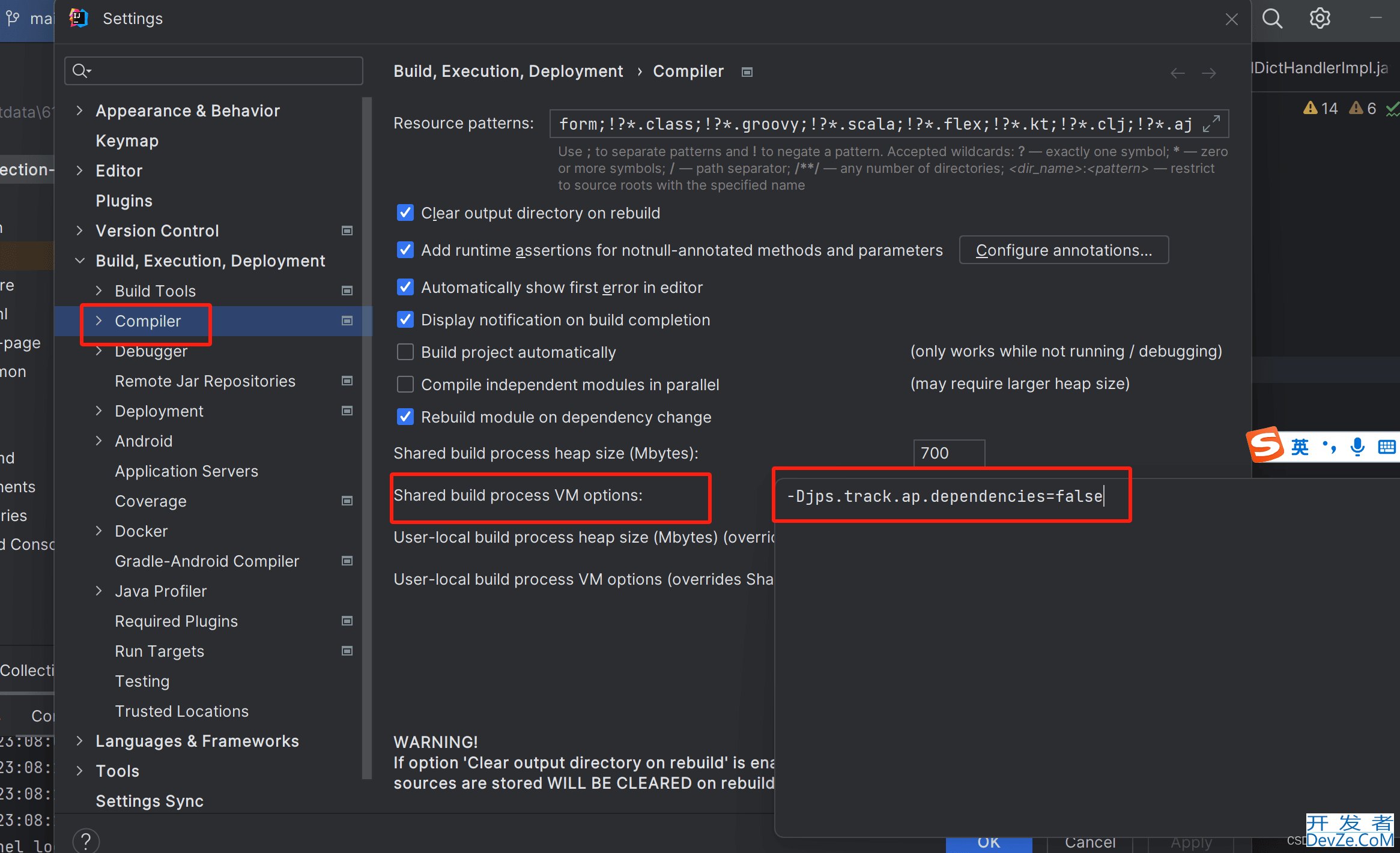
Task: Click project icon in the Compiler row
Action: [x=347, y=321]
